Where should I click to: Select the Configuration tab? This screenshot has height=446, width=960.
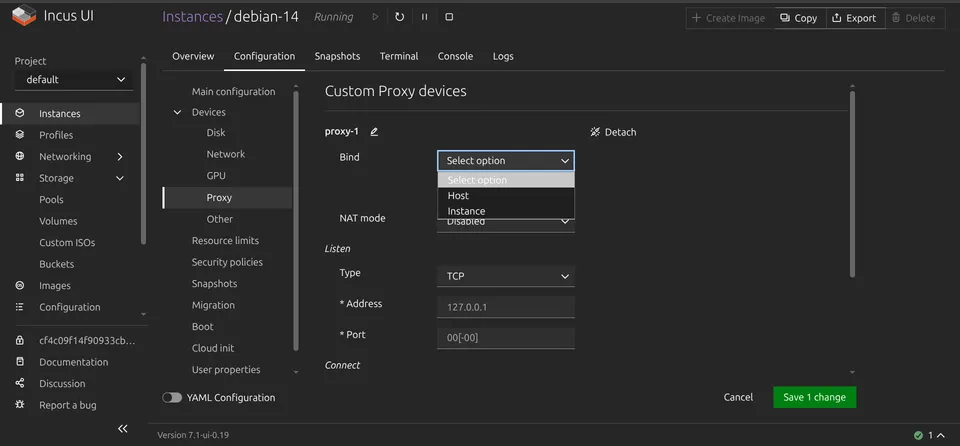pos(264,56)
